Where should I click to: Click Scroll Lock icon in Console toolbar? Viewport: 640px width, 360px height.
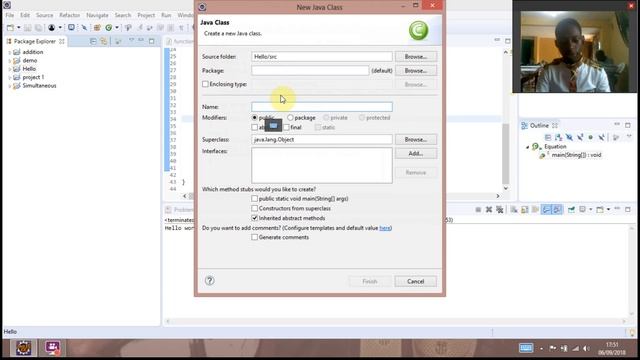tap(524, 209)
